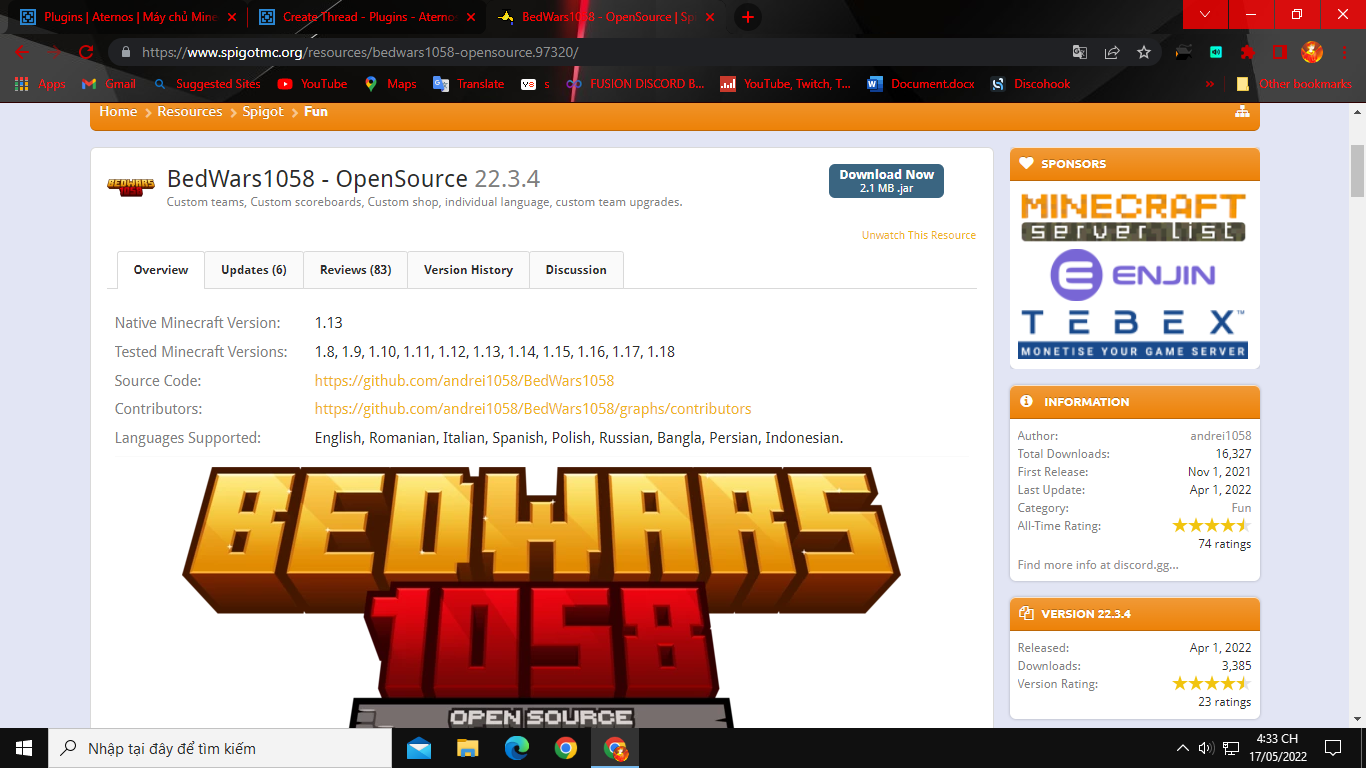Bookmark this page with the star icon
1366x768 pixels.
pyautogui.click(x=1144, y=52)
